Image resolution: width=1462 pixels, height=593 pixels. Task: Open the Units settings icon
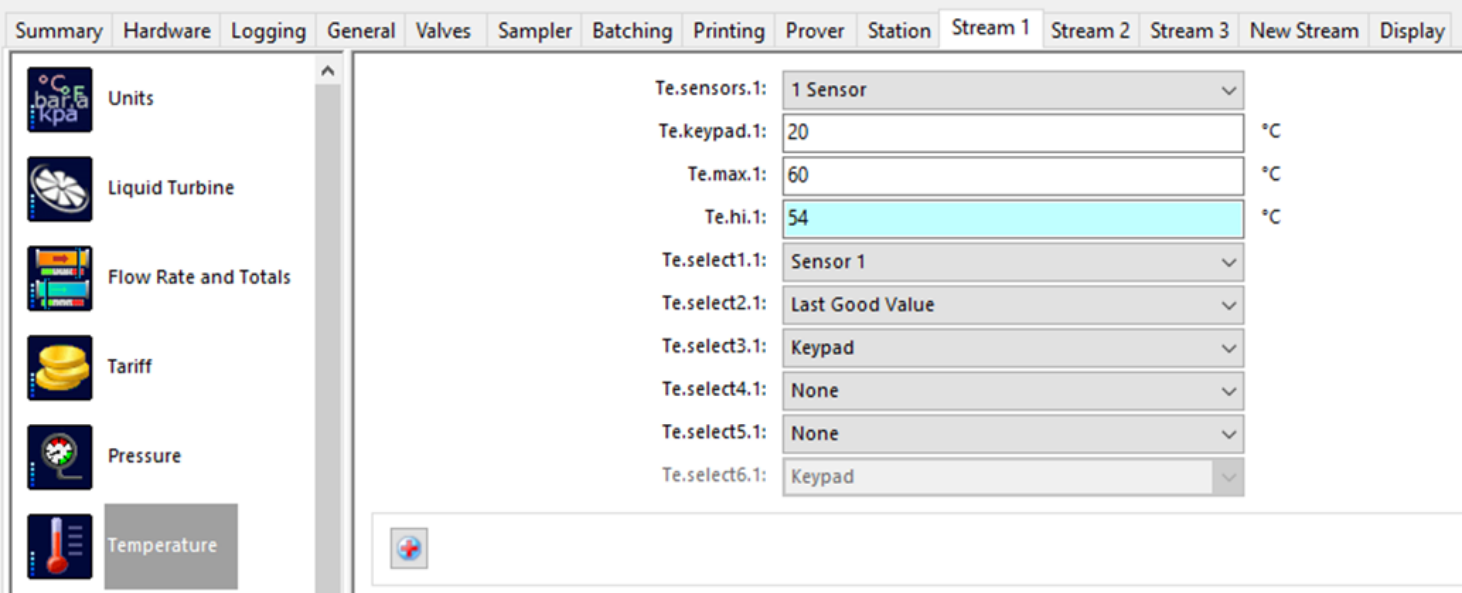tap(60, 99)
